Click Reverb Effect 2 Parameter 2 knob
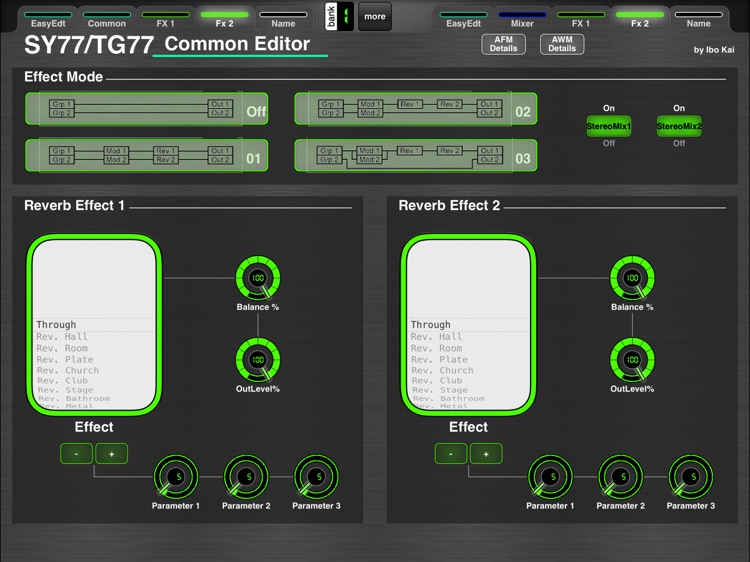750x562 pixels. pyautogui.click(x=620, y=477)
